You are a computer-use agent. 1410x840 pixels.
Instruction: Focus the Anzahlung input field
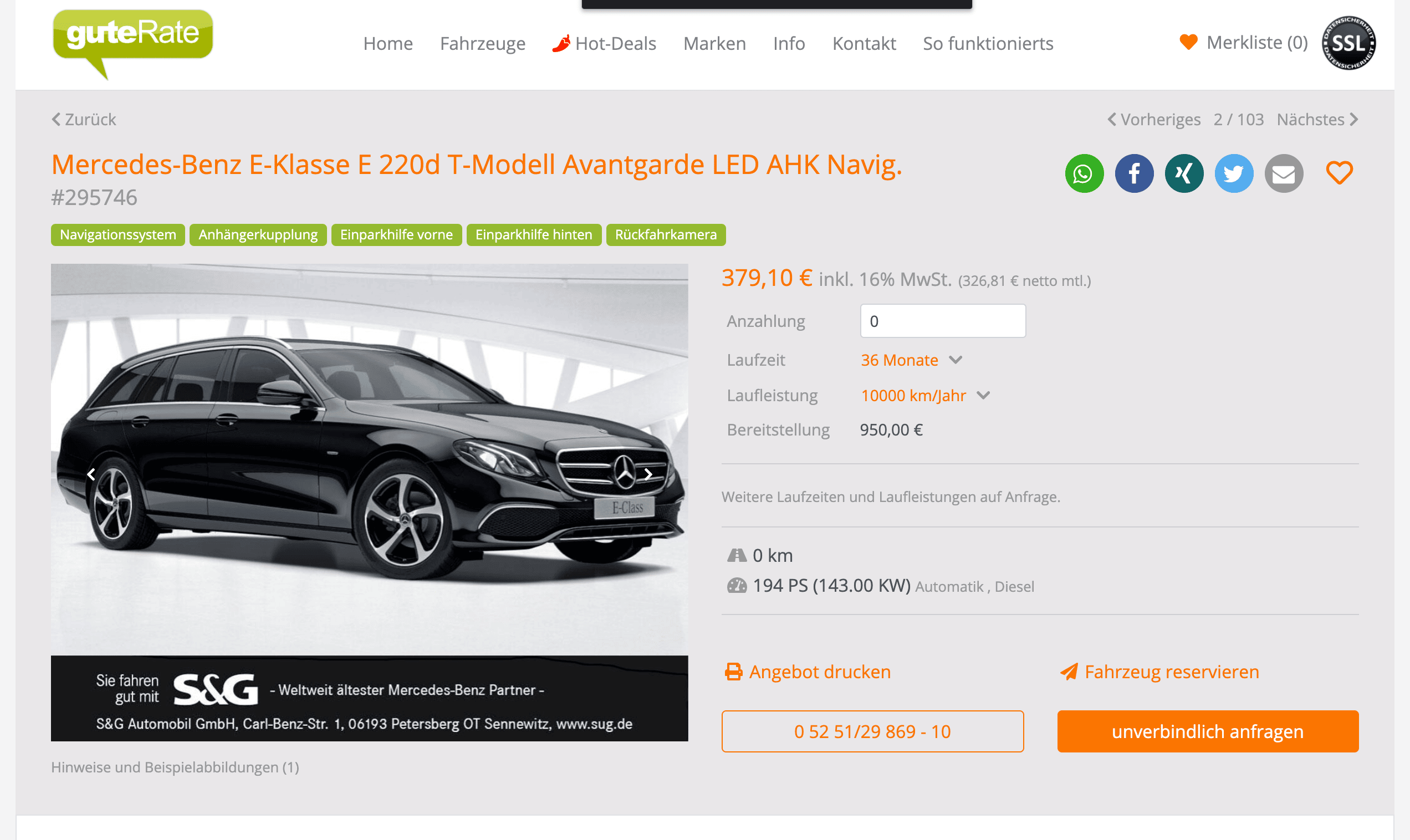click(942, 321)
